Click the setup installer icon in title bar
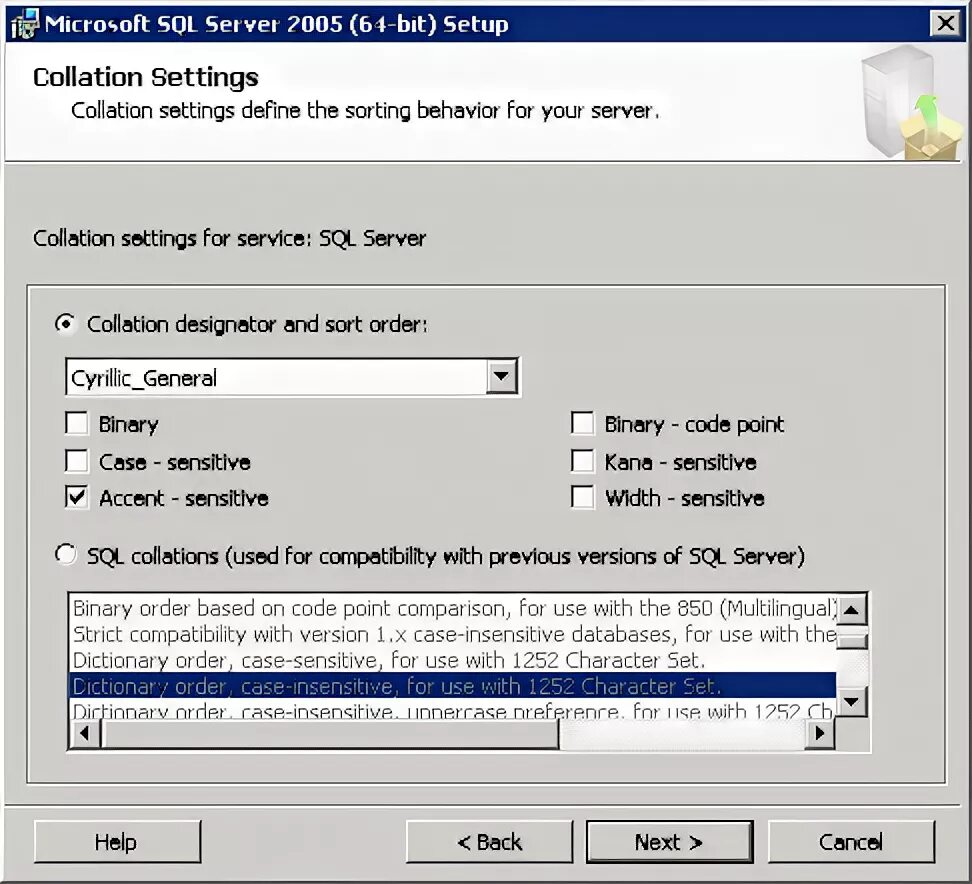 (x=25, y=25)
